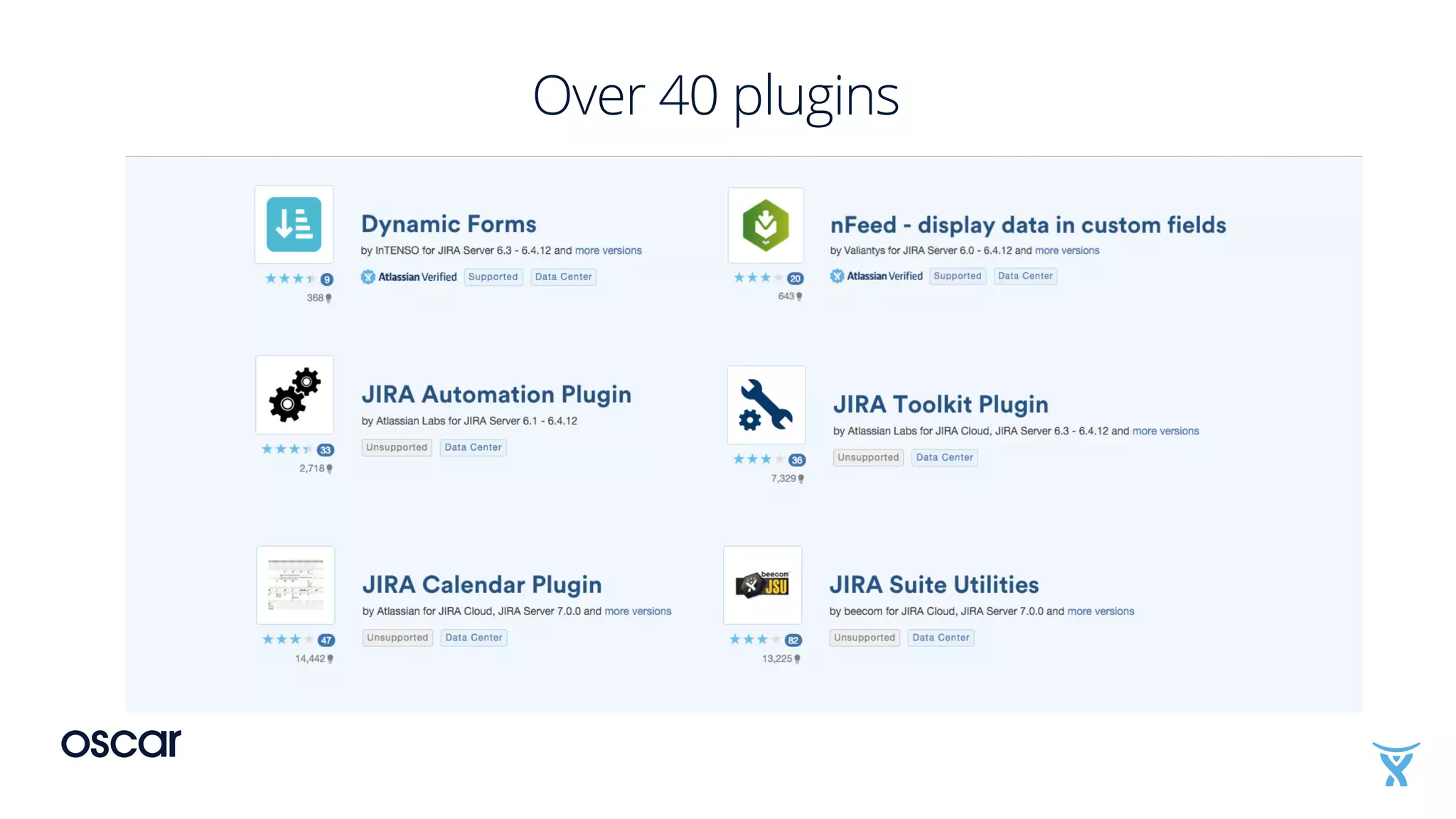Click the nFeed green hexagon icon
Viewport: 1456px width, 819px height.
point(766,225)
